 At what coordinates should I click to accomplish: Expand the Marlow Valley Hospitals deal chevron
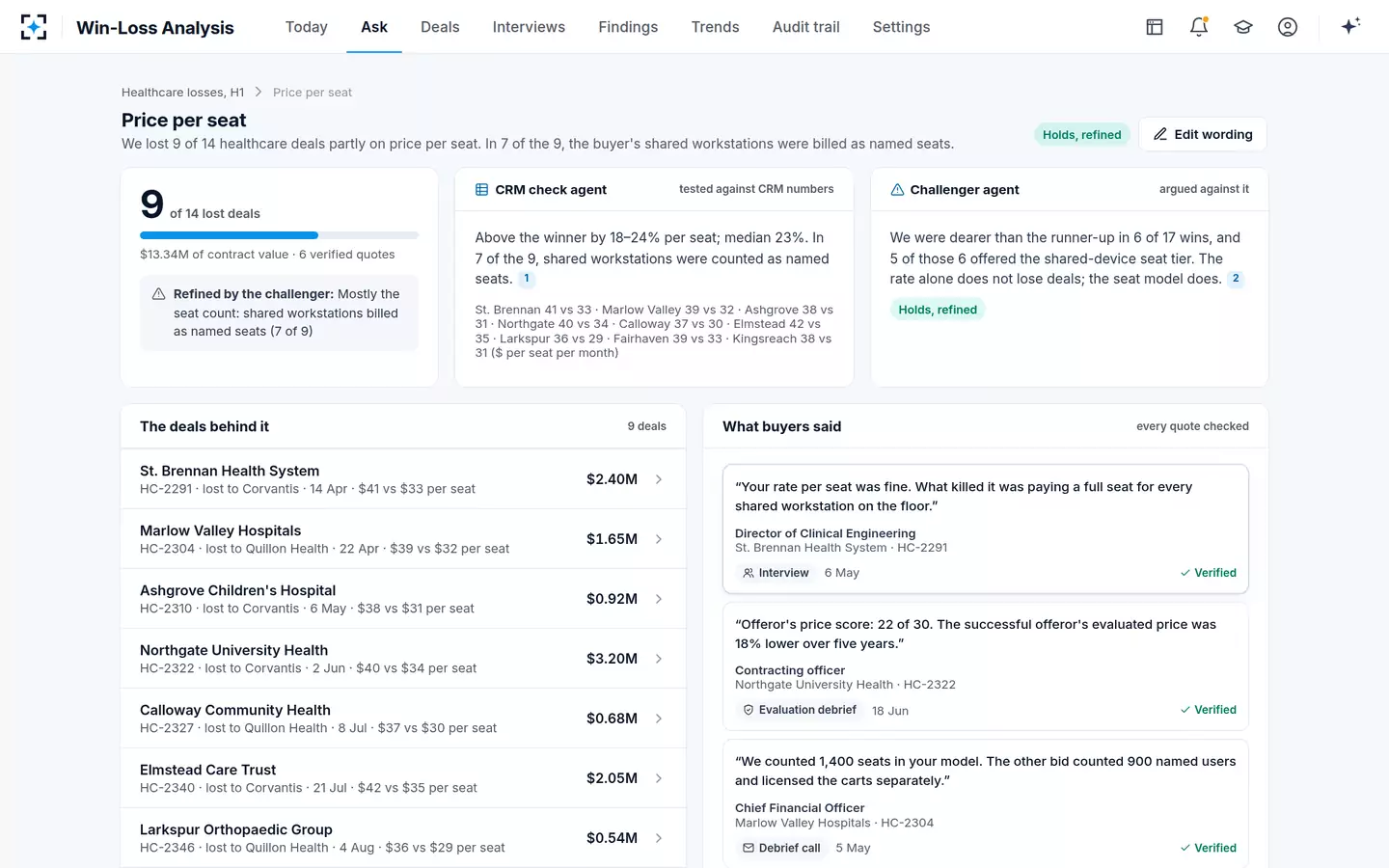click(659, 539)
